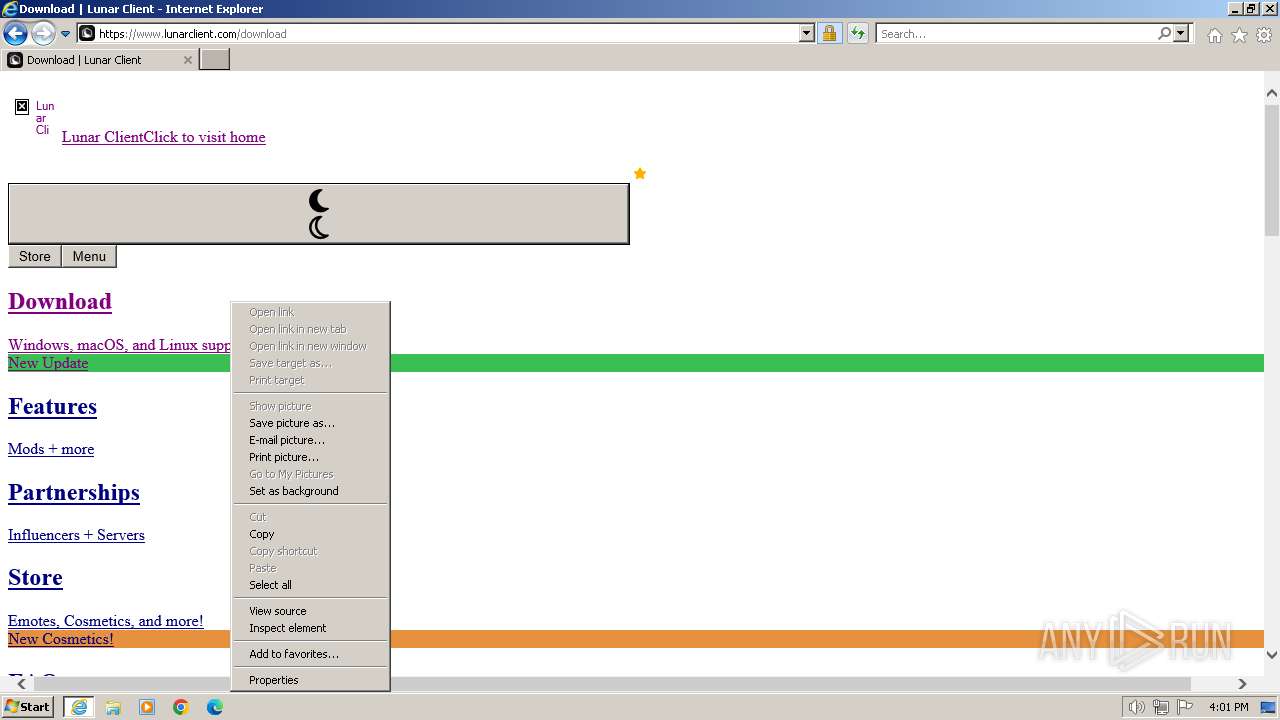Select Set as background menu item
1280x720 pixels.
coord(310,491)
